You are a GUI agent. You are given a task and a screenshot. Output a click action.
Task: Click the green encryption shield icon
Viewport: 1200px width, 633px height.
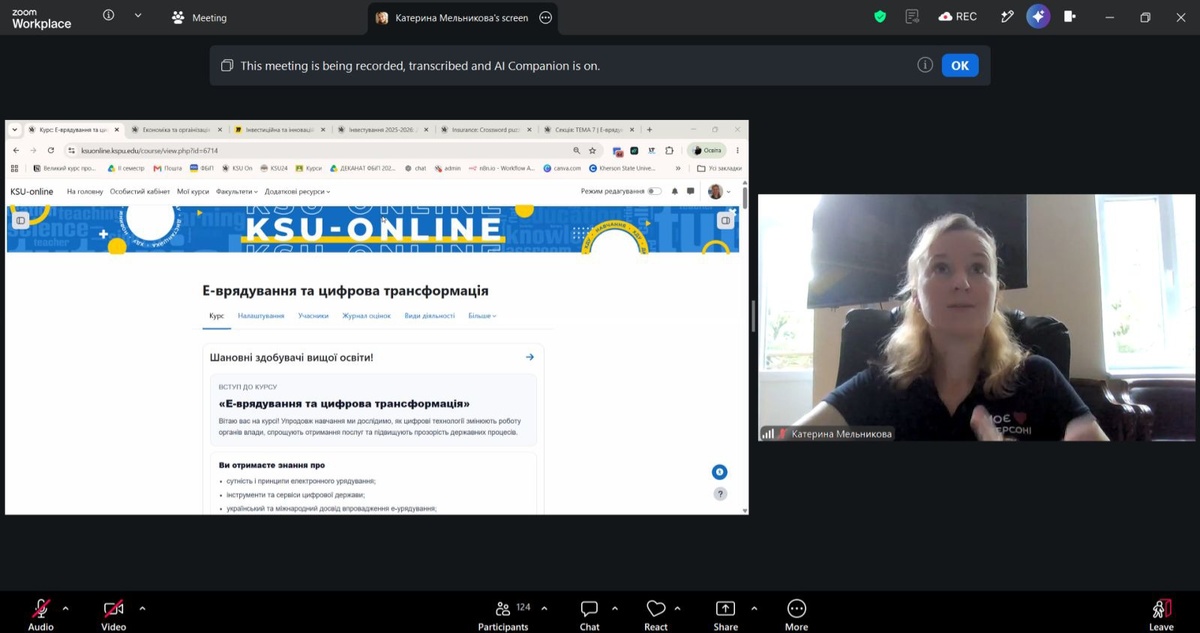880,17
